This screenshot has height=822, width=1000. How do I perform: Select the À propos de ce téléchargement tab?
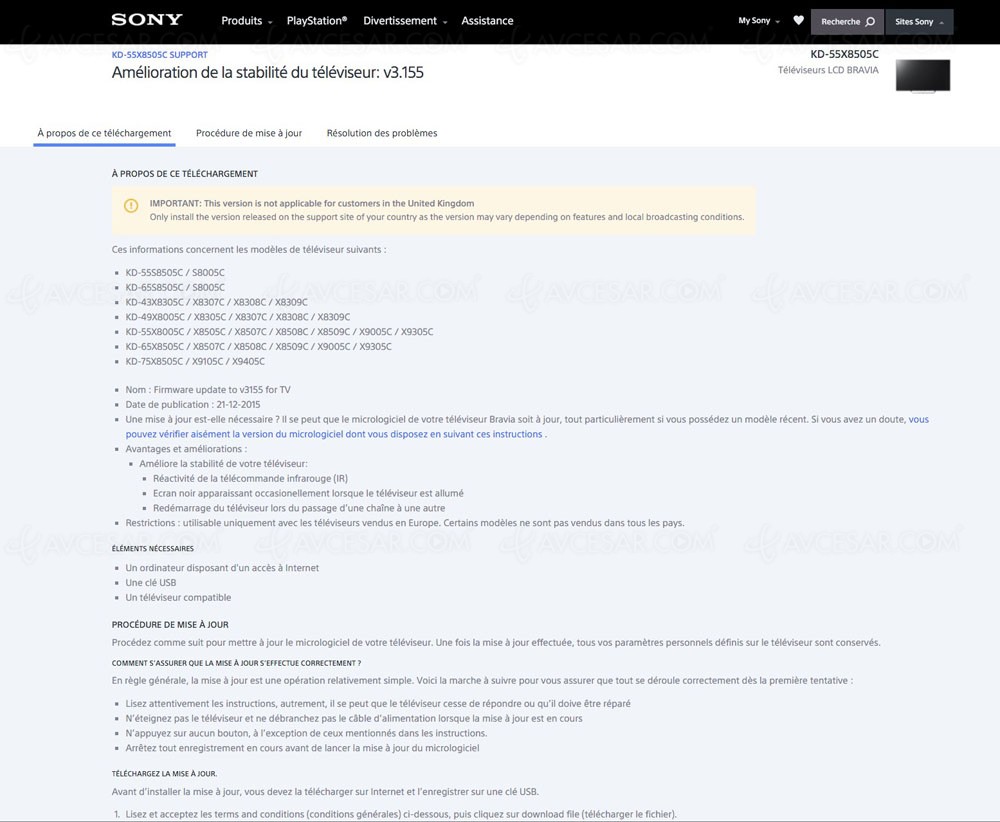pyautogui.click(x=104, y=132)
